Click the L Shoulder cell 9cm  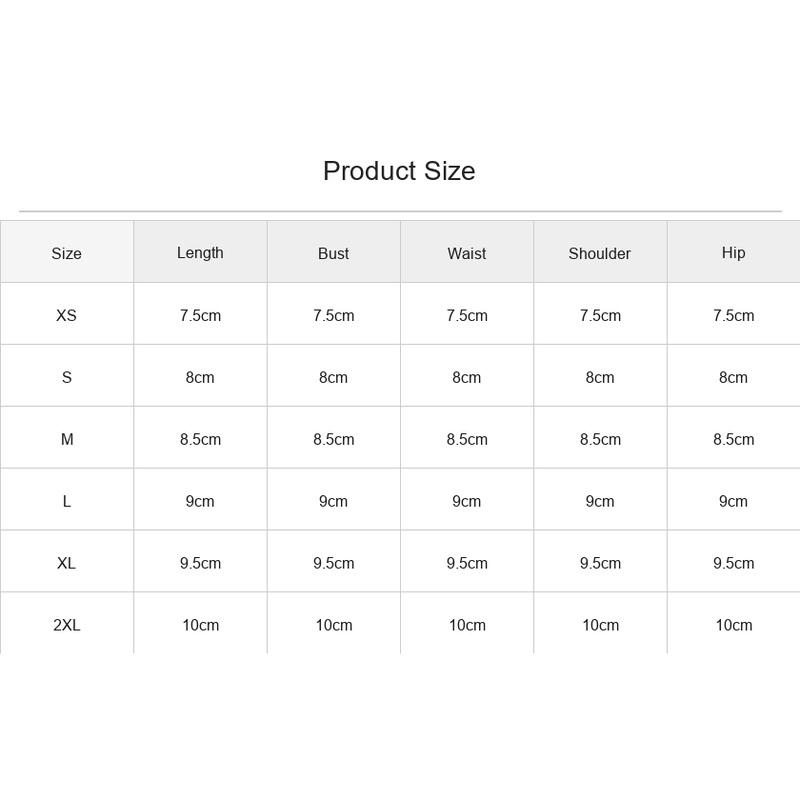click(600, 502)
